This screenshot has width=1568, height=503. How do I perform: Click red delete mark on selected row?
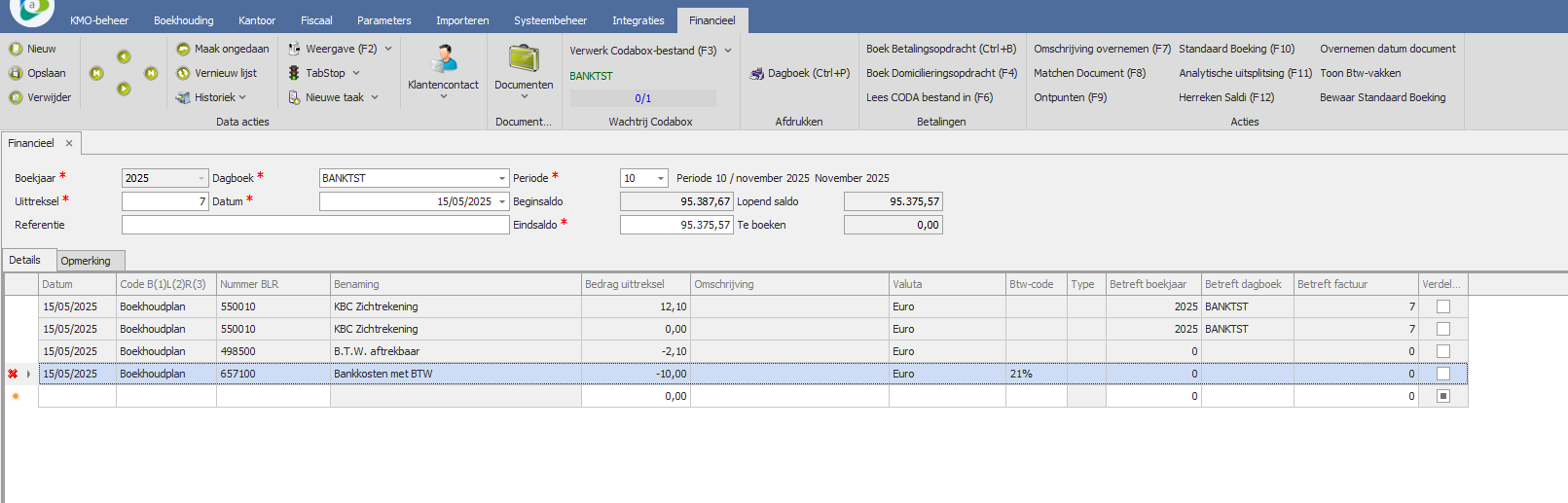point(13,374)
